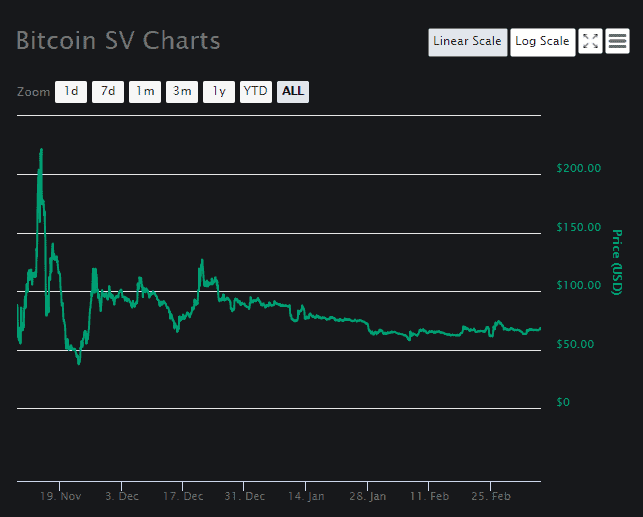Click the $100.00 price axis label
Screen dimensions: 643x517
coord(579,285)
